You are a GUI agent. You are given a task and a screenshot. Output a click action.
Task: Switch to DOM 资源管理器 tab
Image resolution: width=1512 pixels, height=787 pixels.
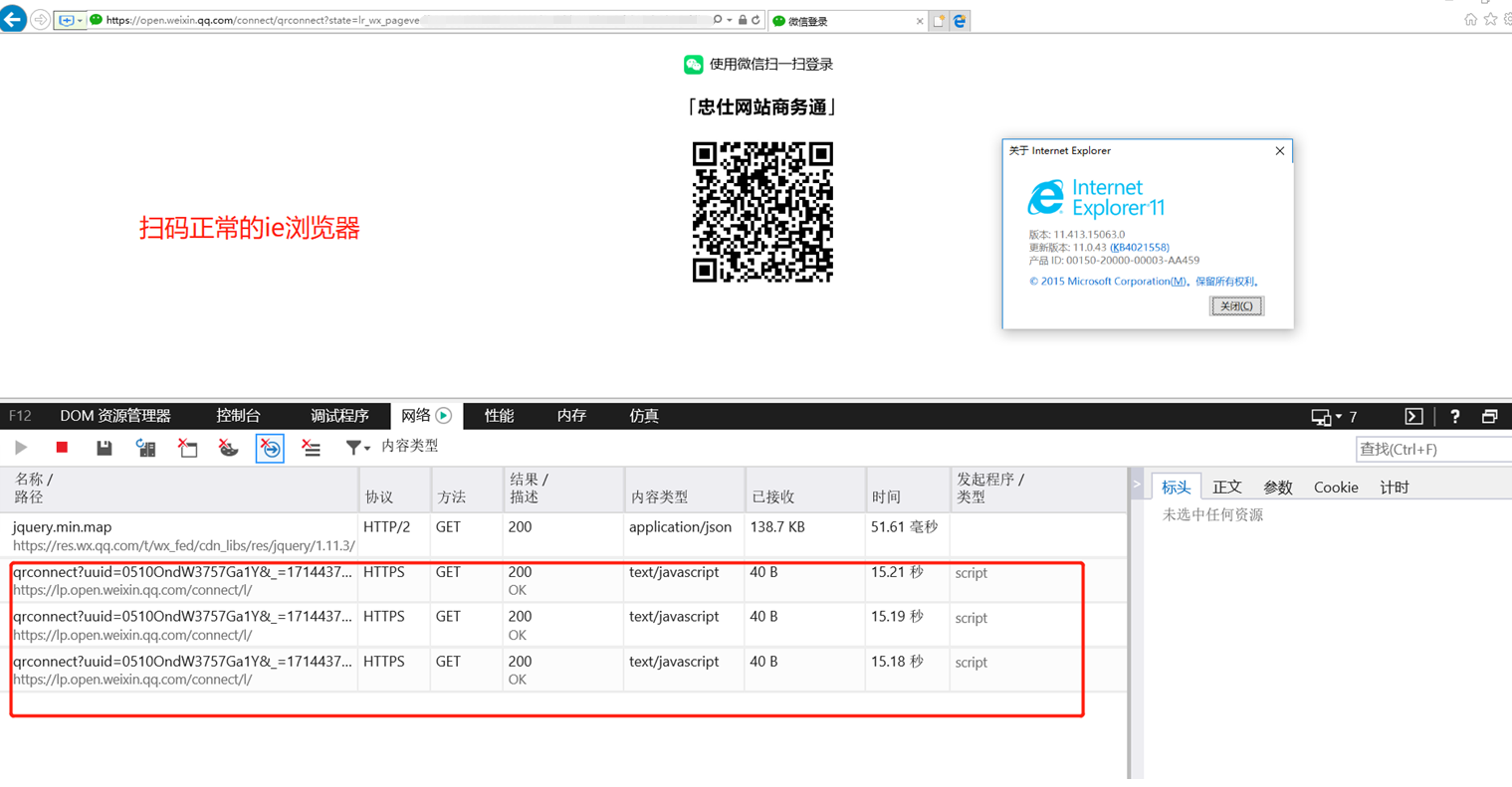click(115, 416)
